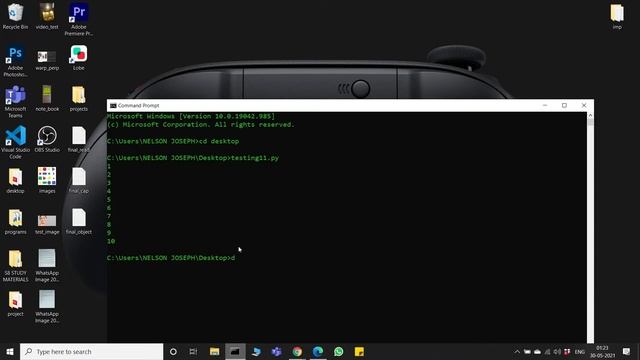Open the volume control in tray
640x360 pixels.
[x=557, y=351]
